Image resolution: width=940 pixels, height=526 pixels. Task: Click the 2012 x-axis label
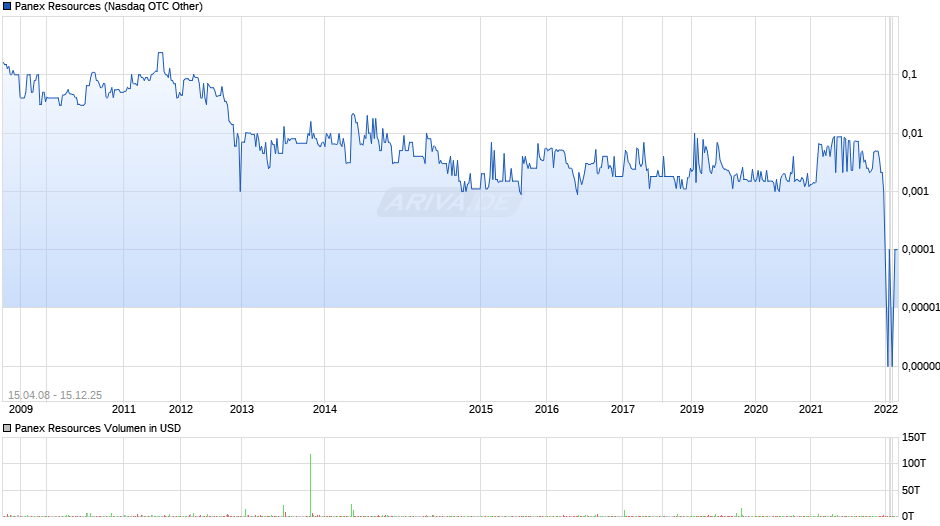181,409
